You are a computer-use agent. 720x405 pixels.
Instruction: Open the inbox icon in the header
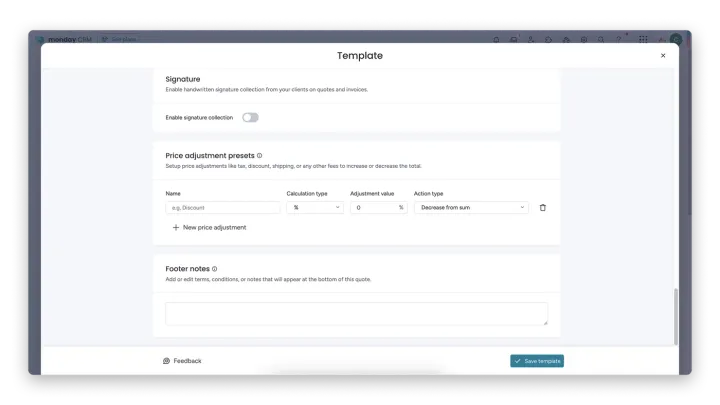pyautogui.click(x=513, y=39)
